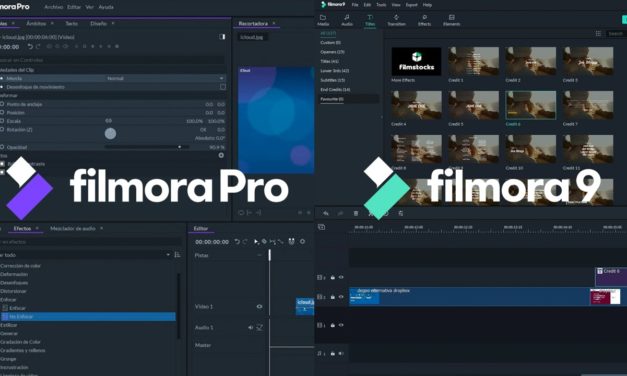Lock the Filmora9 audio track
The height and width of the screenshot is (376, 627).
(x=333, y=353)
